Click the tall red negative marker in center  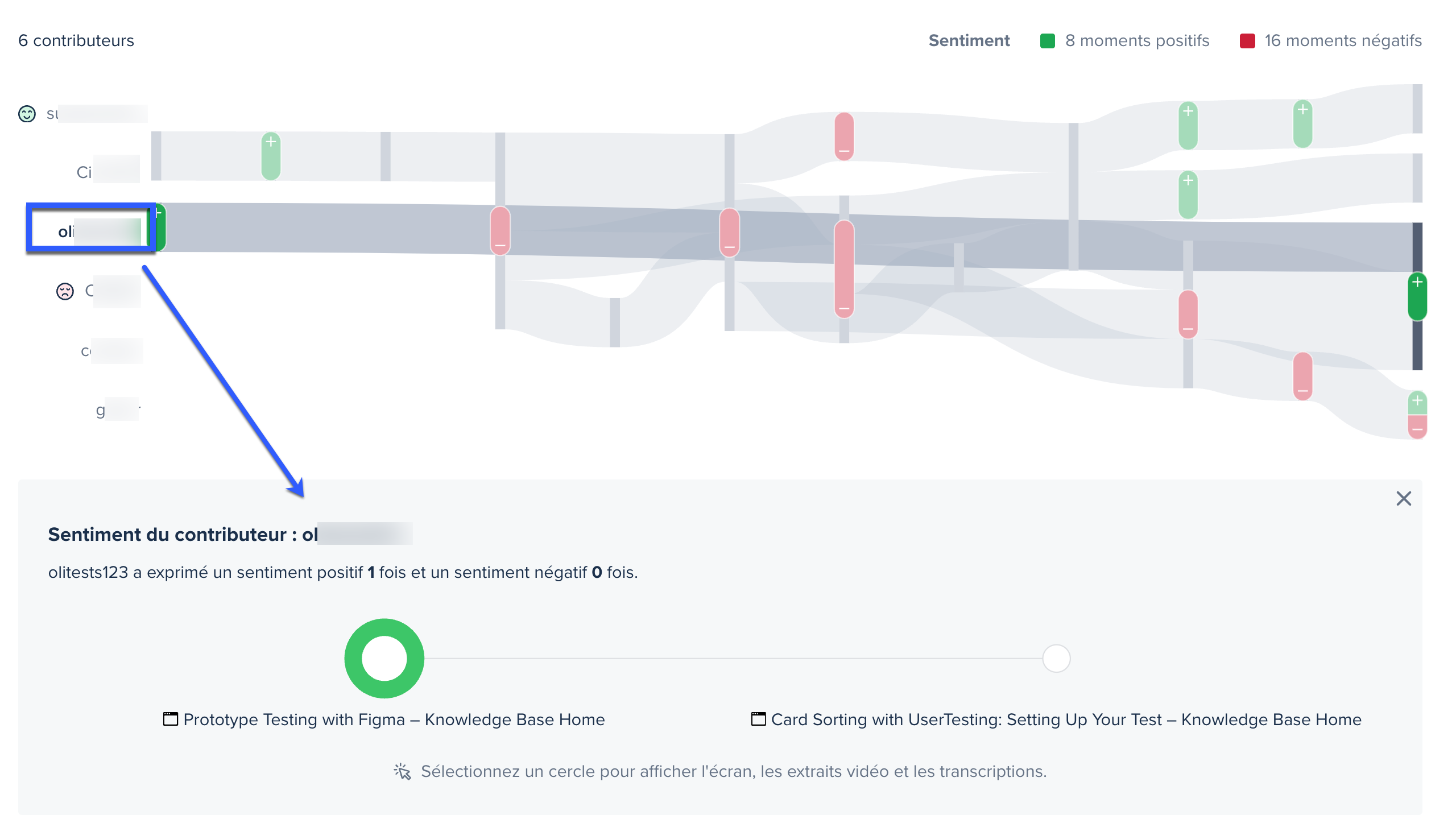pos(844,268)
